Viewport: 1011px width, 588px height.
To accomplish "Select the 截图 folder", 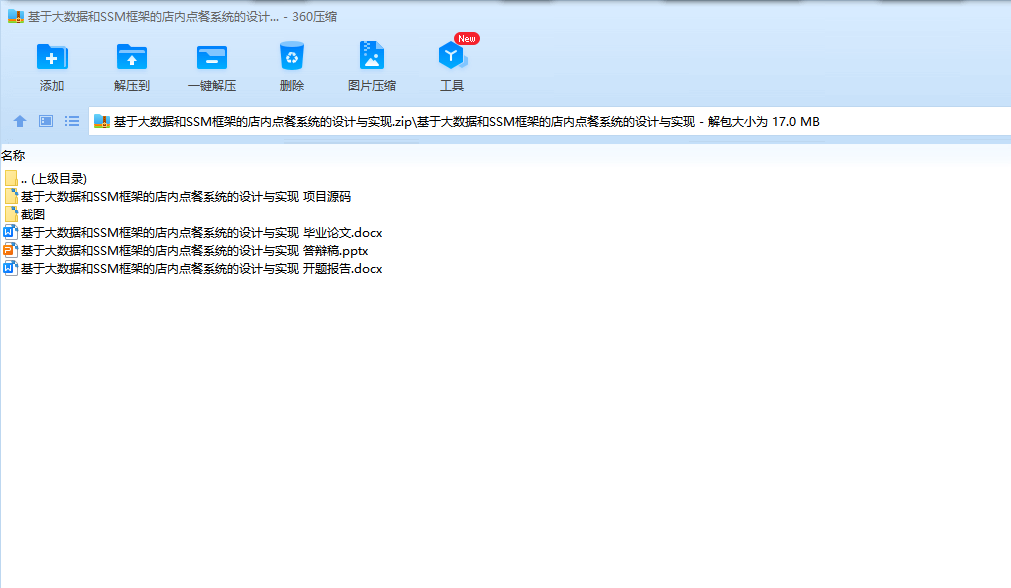I will [25, 215].
